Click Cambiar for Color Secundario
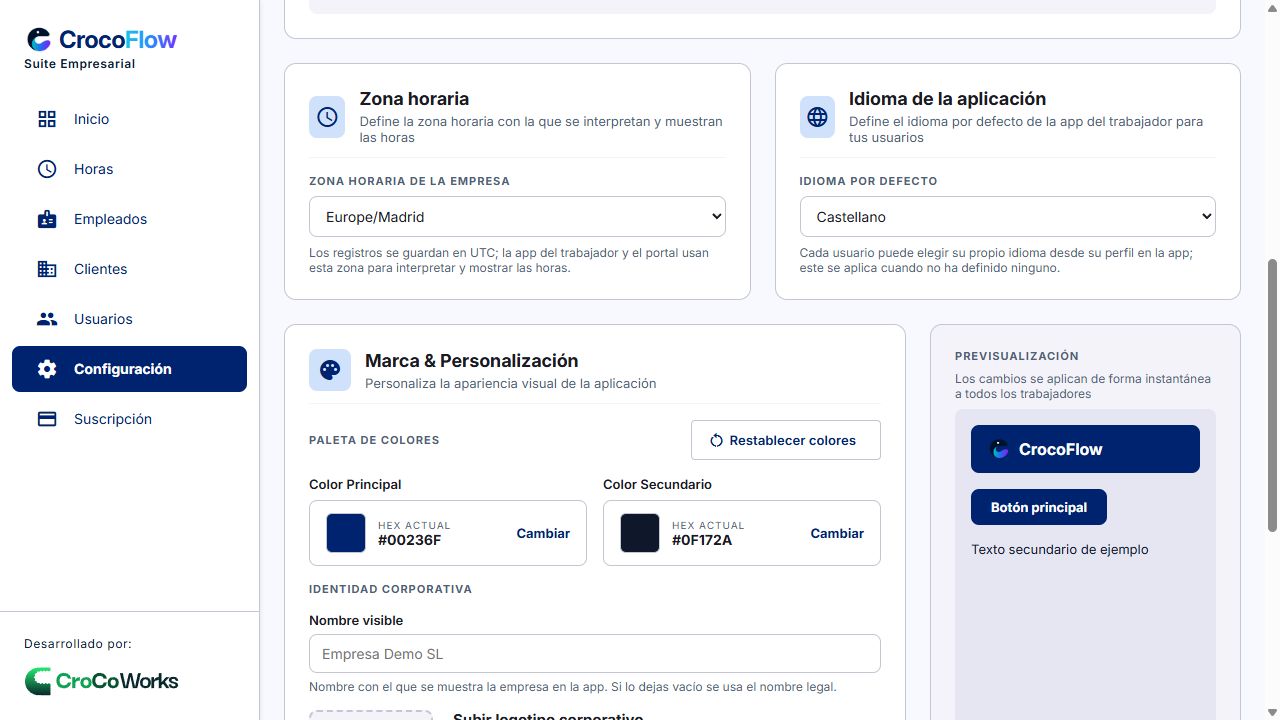The width and height of the screenshot is (1280, 720). point(837,533)
